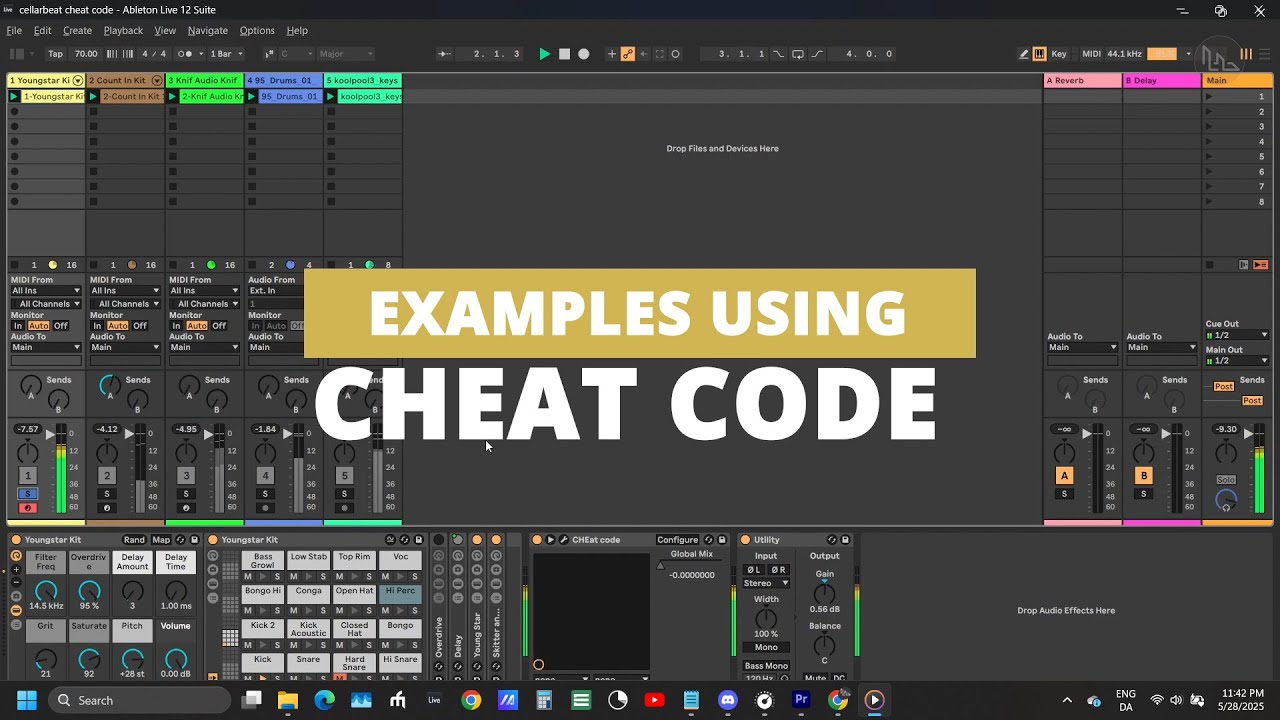Click the Play button in transport bar
Screen dimensions: 1280x720
pos(544,54)
